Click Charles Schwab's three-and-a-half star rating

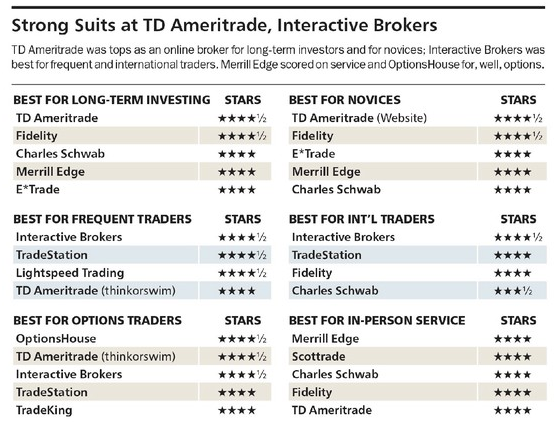513,291
